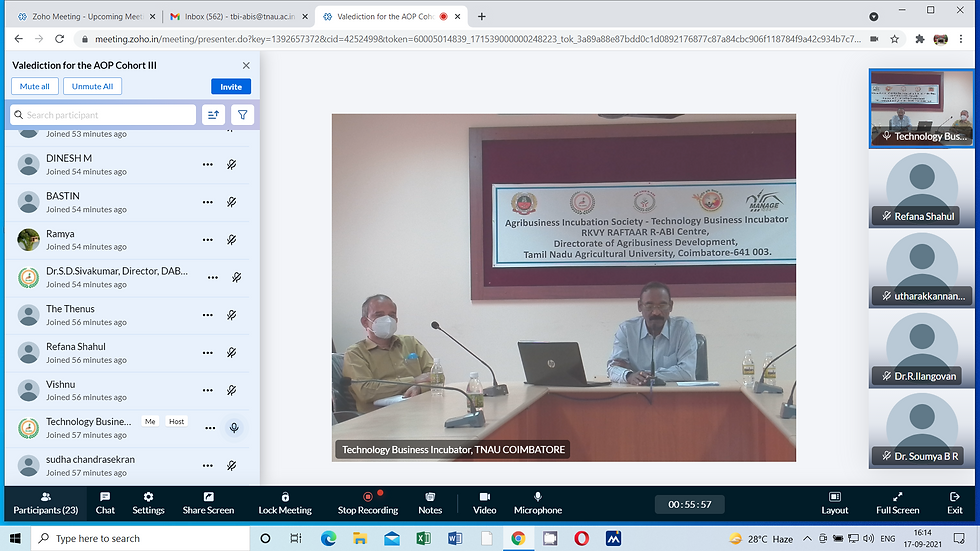
Task: Open more options for BASTIN
Action: tap(208, 202)
